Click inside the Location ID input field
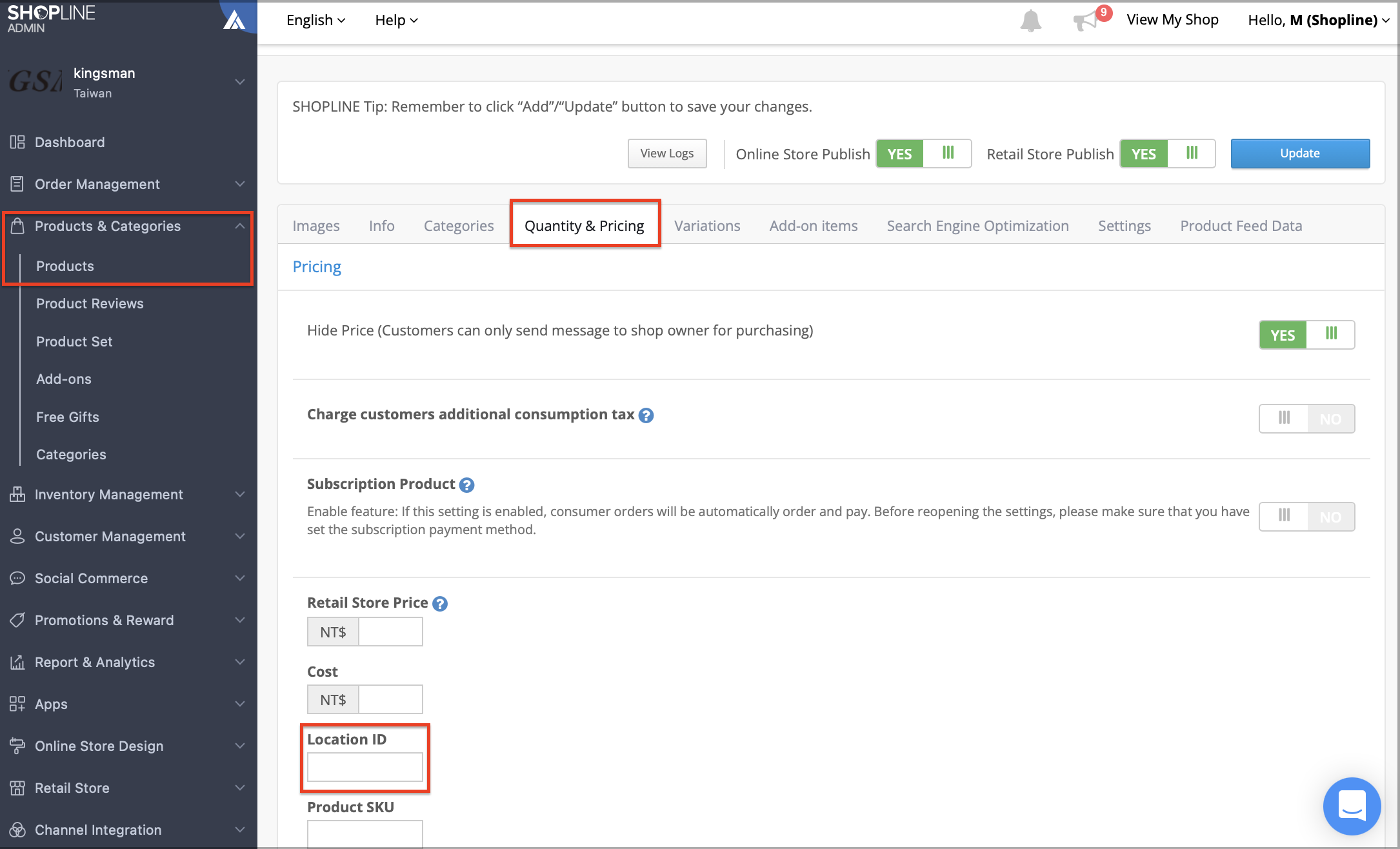1400x849 pixels. pos(365,768)
